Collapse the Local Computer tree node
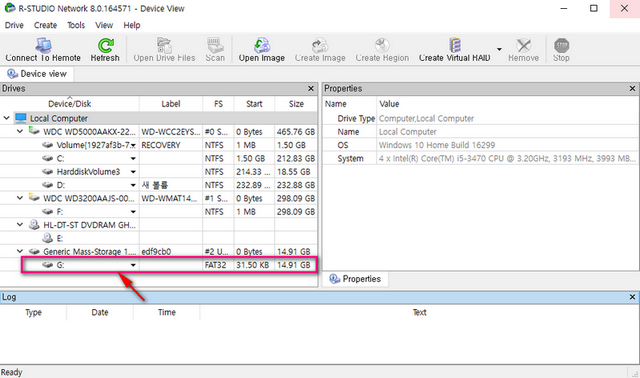This screenshot has width=640, height=378. tap(7, 118)
